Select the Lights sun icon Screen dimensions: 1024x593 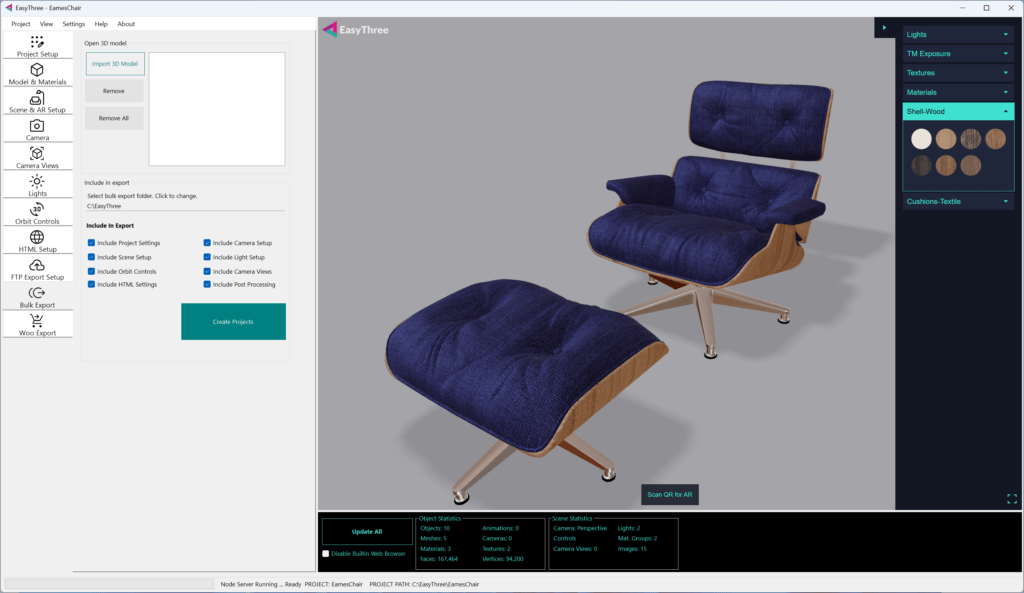[x=37, y=181]
